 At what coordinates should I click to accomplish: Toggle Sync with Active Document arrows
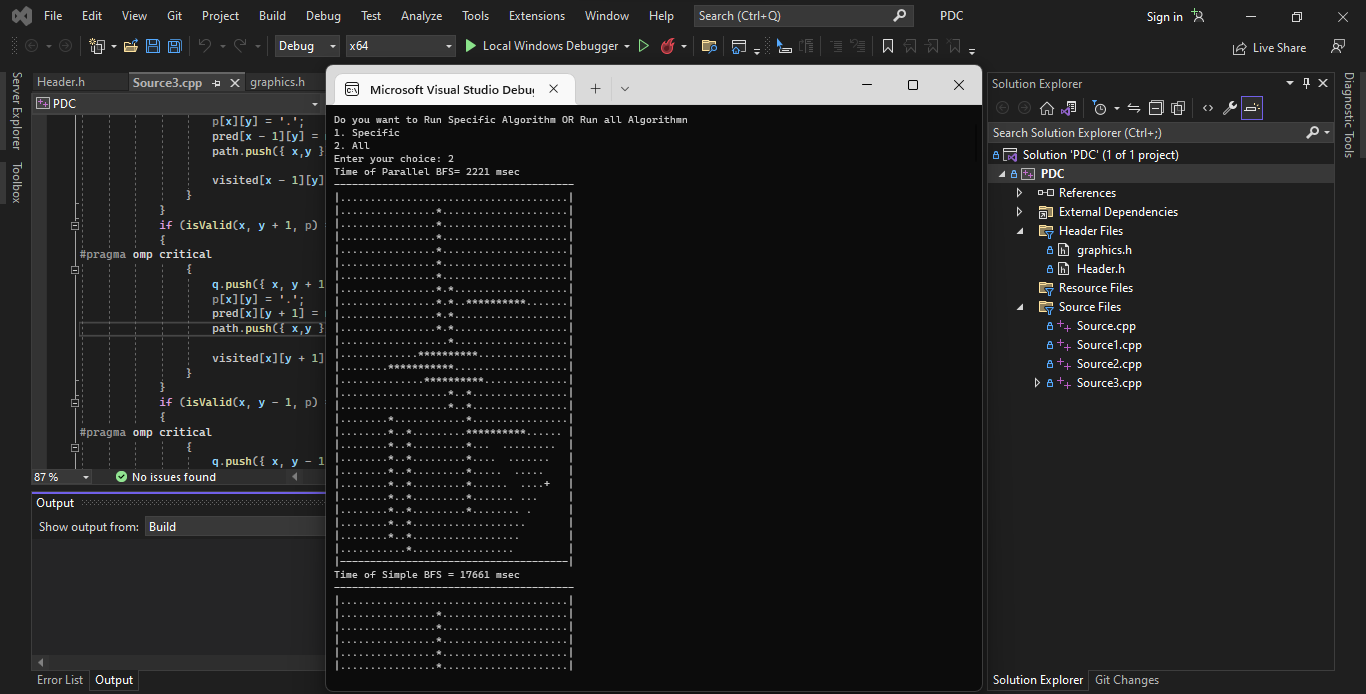(1134, 108)
